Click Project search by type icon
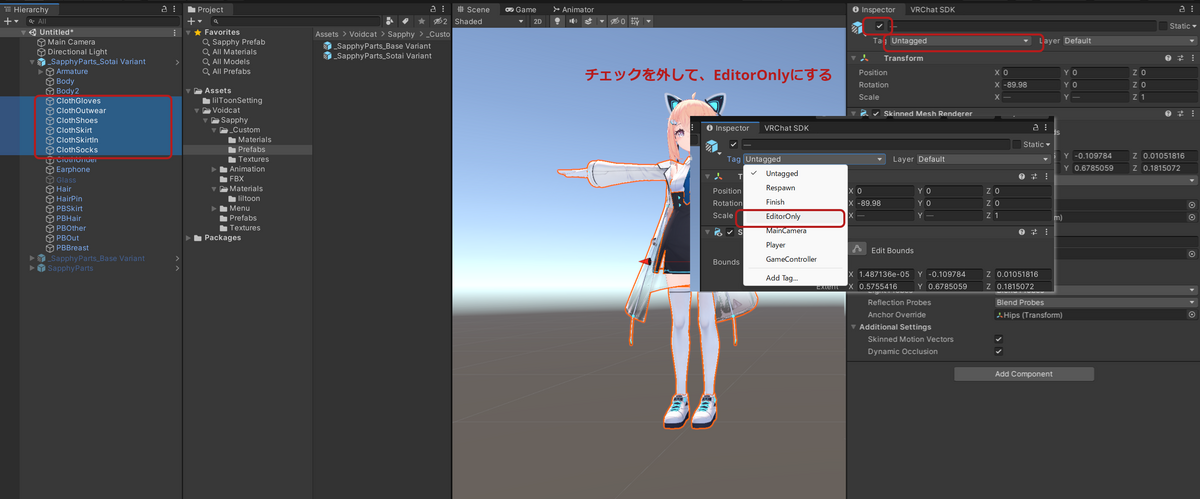This screenshot has height=499, width=1200. (390, 21)
